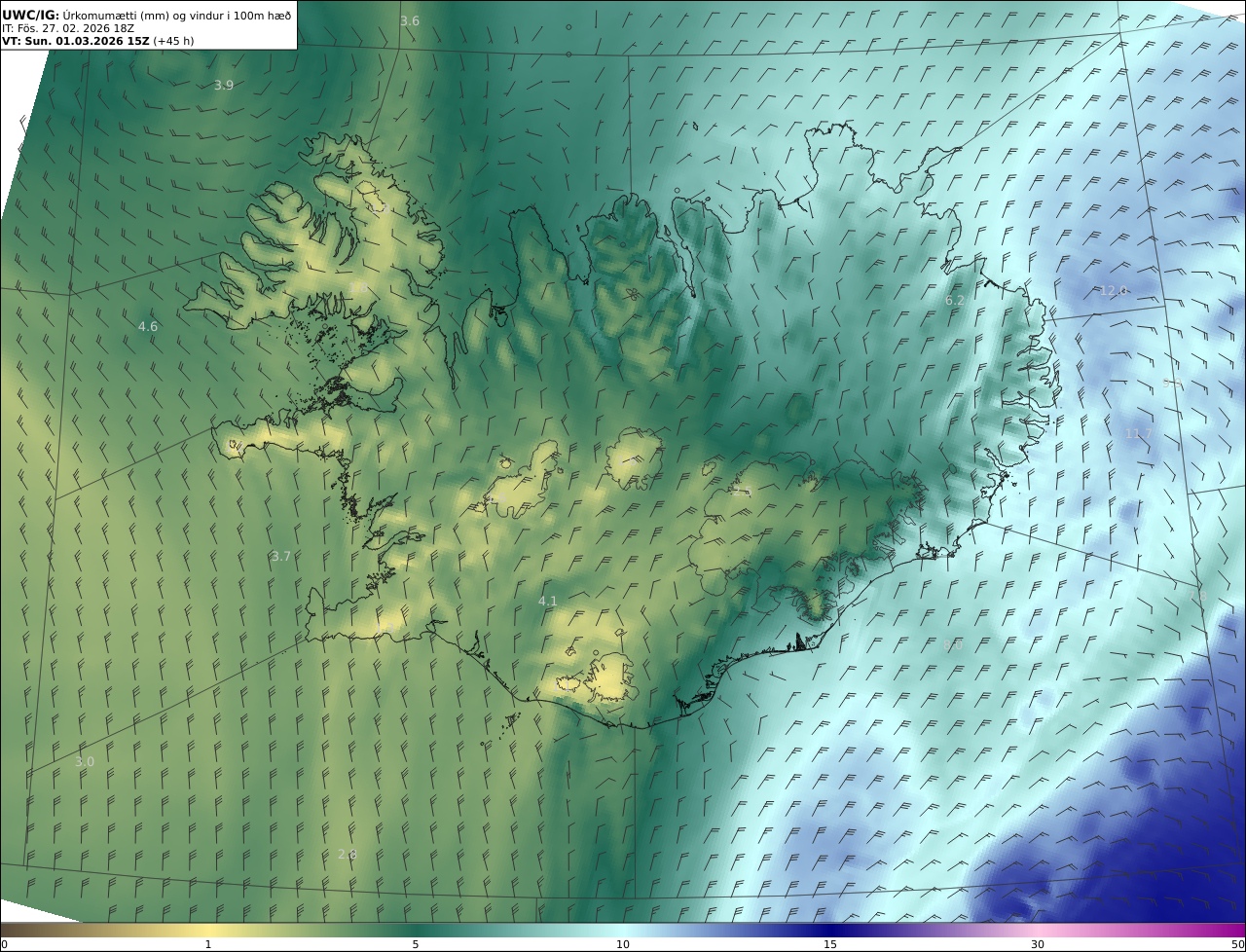The height and width of the screenshot is (952, 1246).
Task: Click the colorbar tick label 50
Action: click(1238, 944)
